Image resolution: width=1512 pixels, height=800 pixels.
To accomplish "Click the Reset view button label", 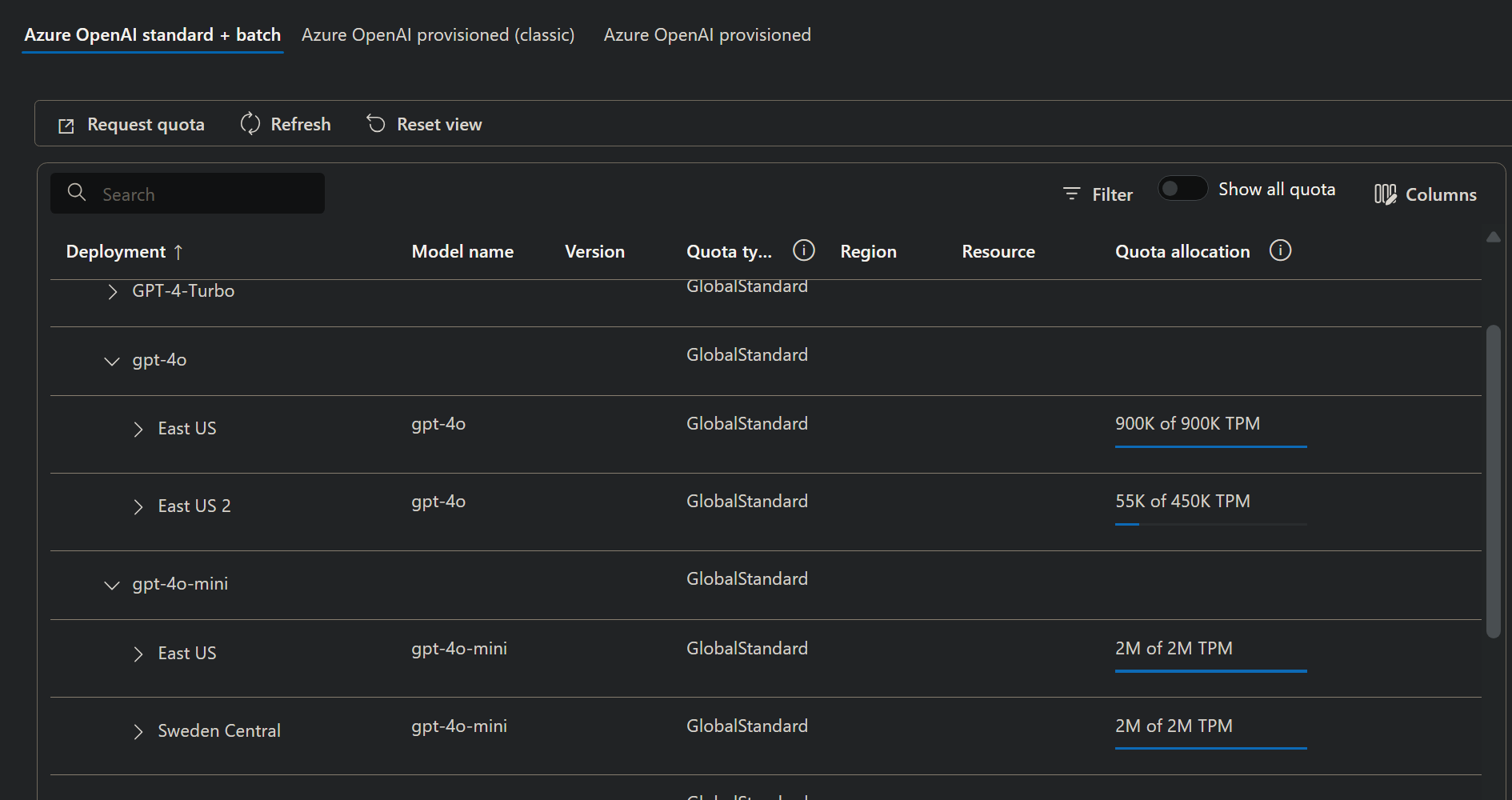I will coord(439,124).
